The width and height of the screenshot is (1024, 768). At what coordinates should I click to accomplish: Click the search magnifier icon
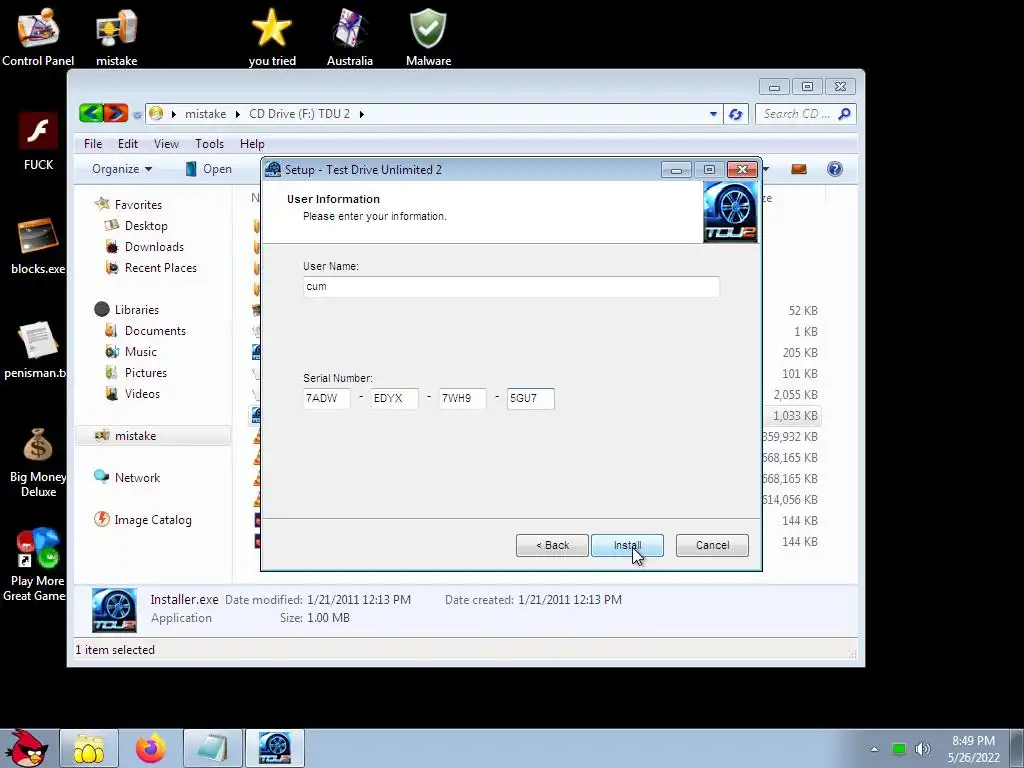[844, 114]
